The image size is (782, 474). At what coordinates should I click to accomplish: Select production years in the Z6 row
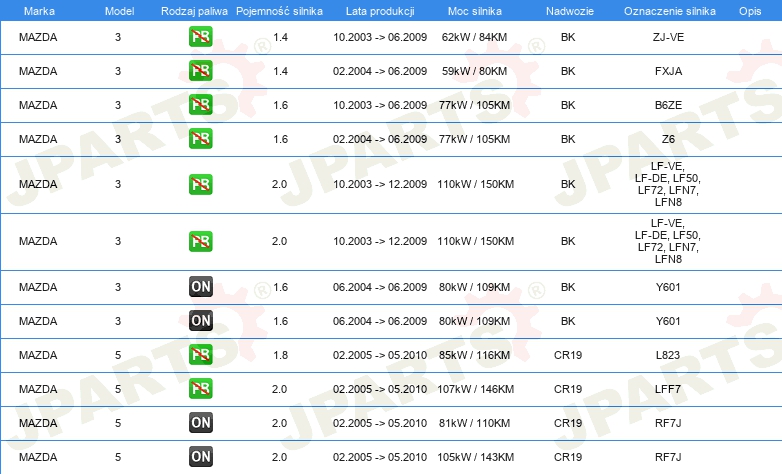click(x=380, y=139)
